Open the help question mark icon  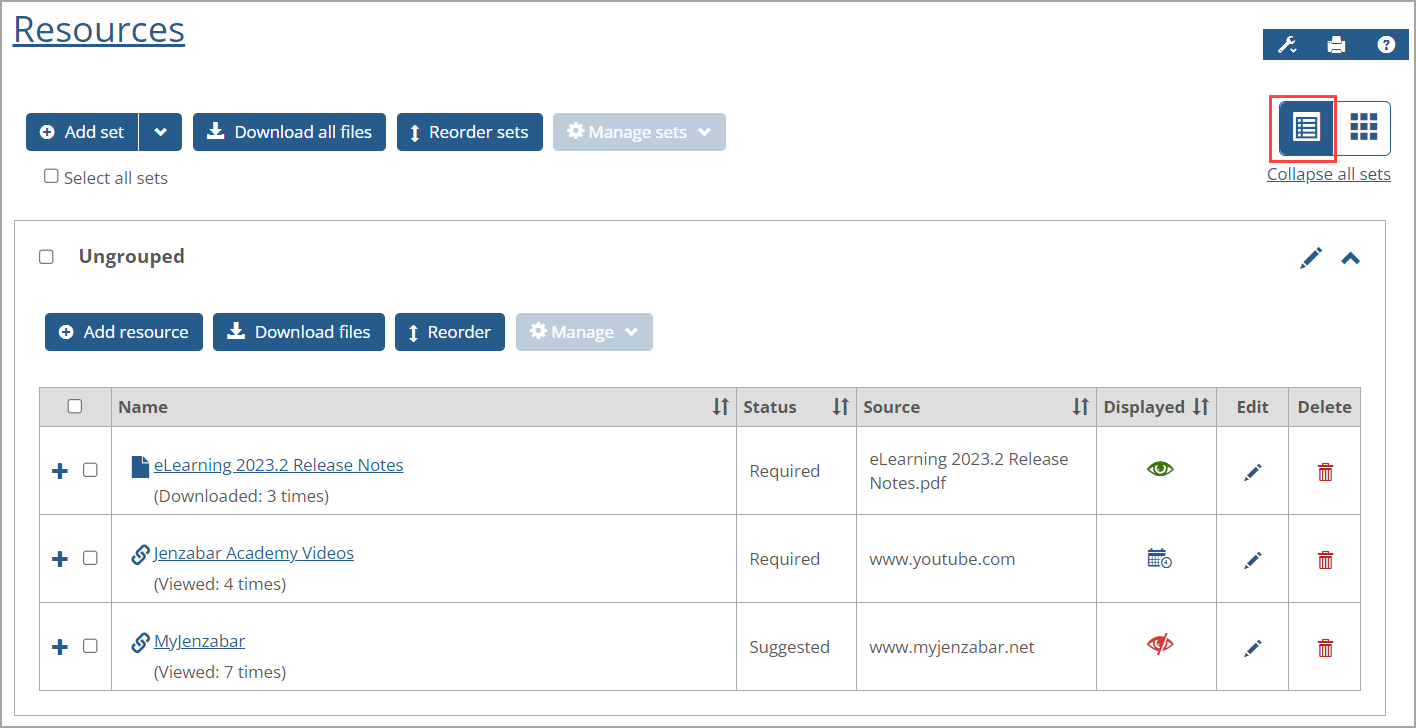click(1386, 45)
